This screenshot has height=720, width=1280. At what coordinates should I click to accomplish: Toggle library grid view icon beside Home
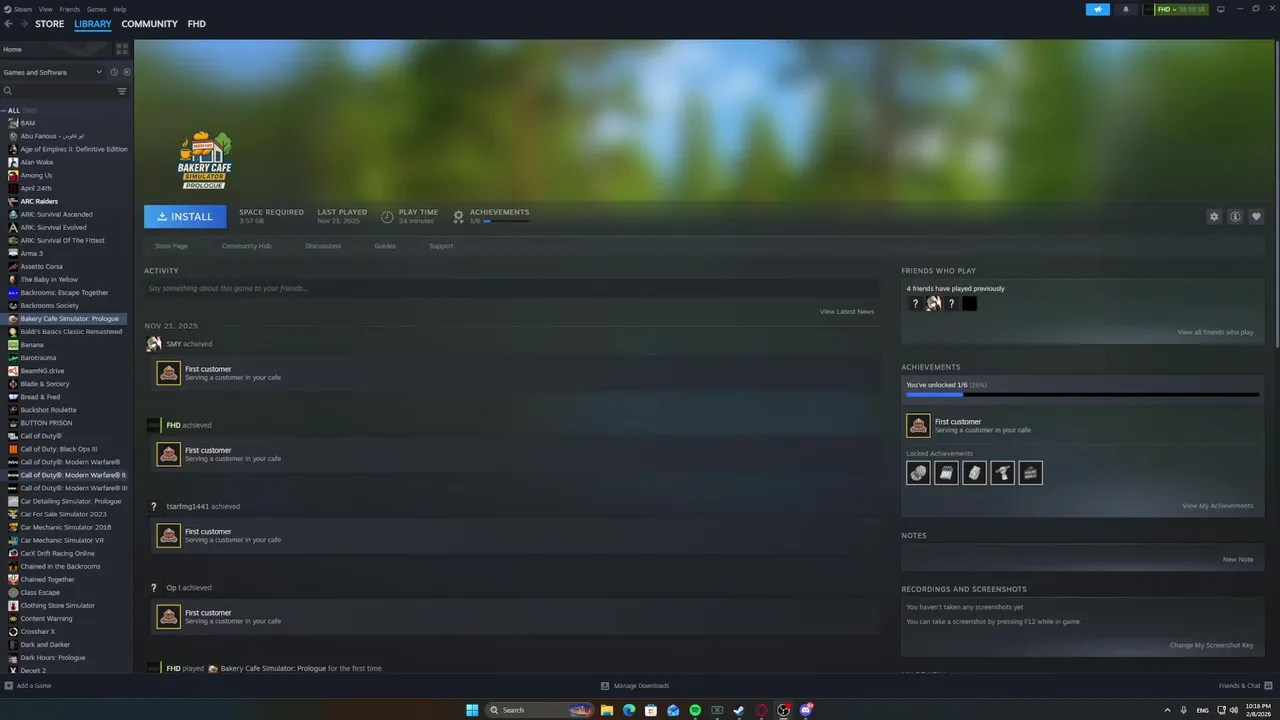pyautogui.click(x=122, y=49)
